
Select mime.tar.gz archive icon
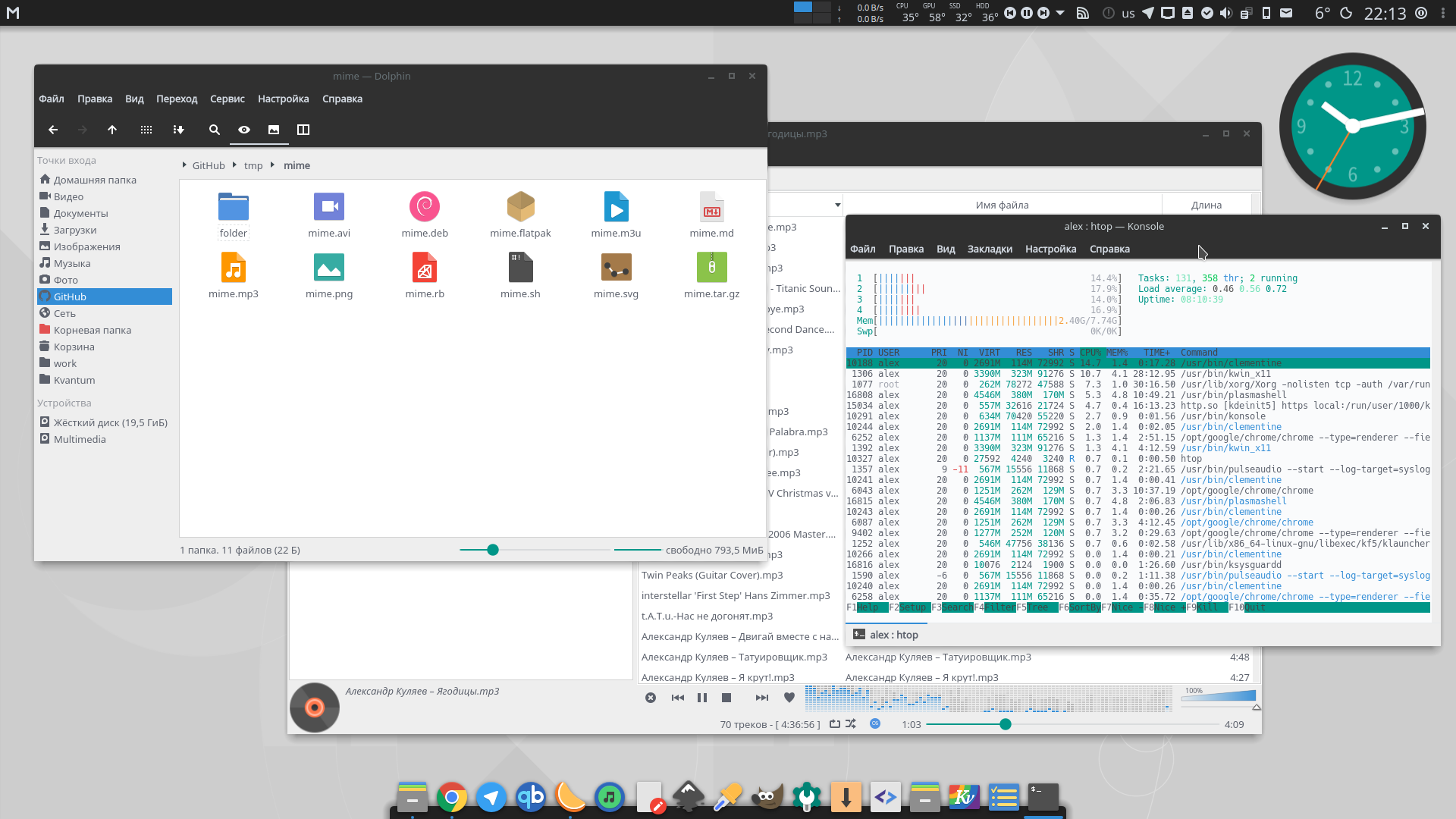point(712,267)
